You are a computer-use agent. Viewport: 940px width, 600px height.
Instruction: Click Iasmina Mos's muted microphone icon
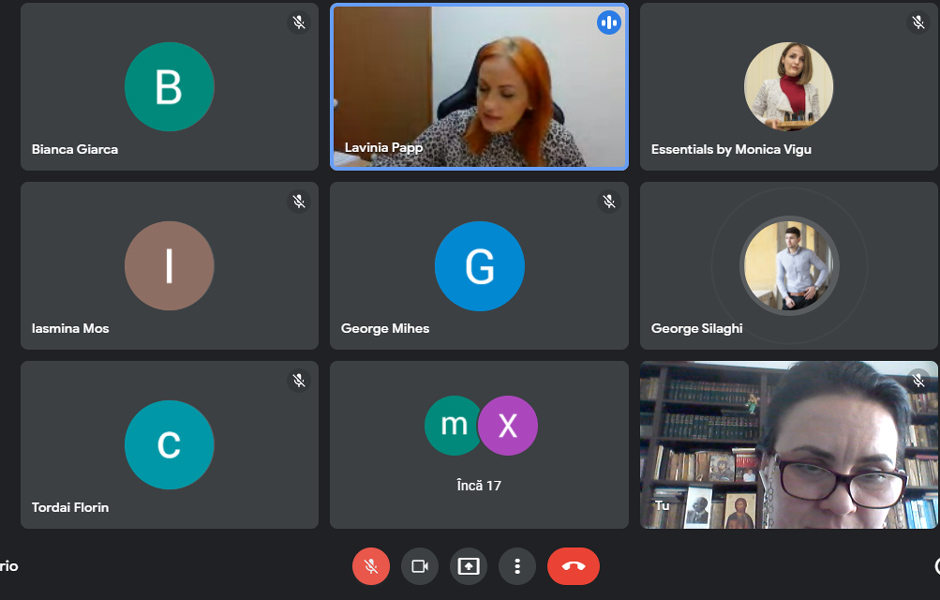click(x=299, y=201)
